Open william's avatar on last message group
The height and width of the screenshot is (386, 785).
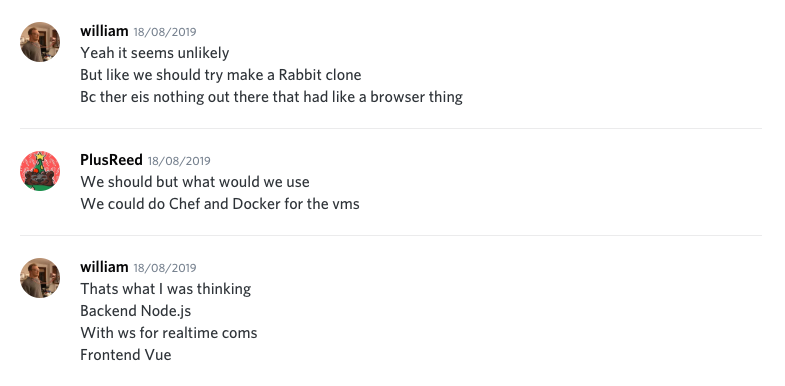click(40, 278)
